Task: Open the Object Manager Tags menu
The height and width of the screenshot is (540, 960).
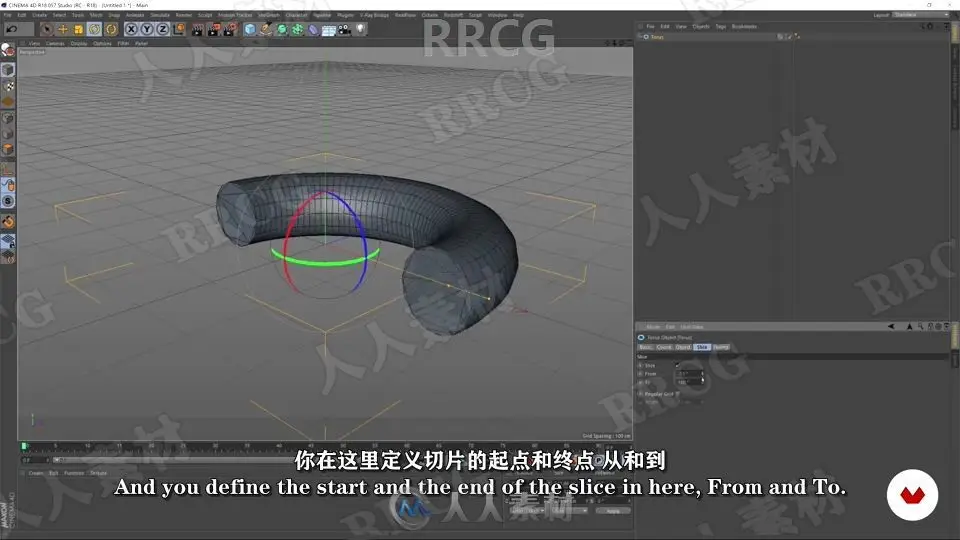Action: (x=721, y=27)
